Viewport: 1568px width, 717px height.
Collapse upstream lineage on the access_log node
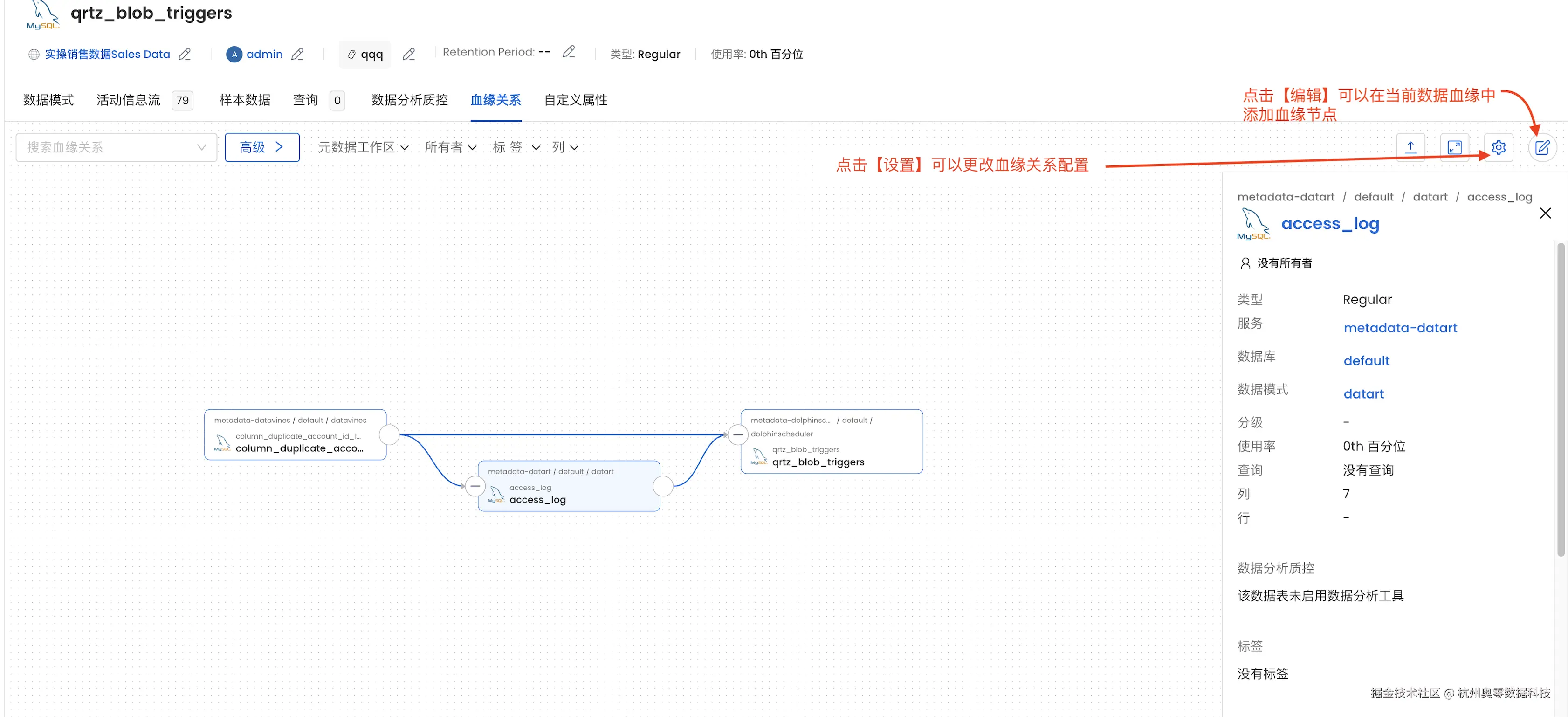point(475,486)
